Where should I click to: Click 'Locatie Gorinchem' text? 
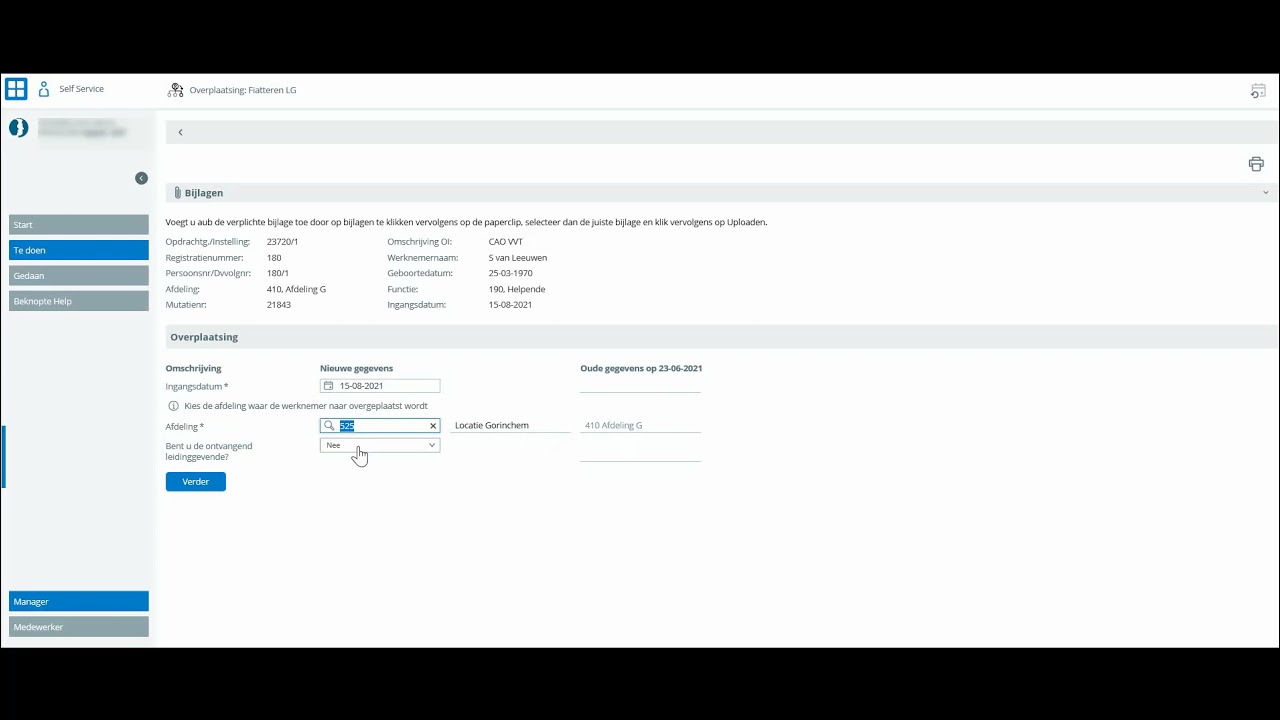(x=492, y=426)
